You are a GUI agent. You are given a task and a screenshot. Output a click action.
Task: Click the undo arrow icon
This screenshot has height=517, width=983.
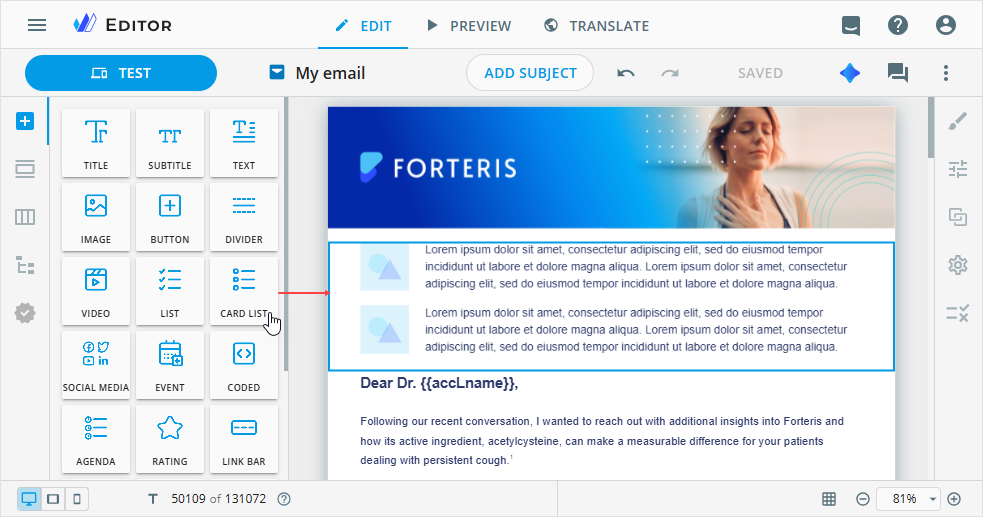tap(626, 73)
